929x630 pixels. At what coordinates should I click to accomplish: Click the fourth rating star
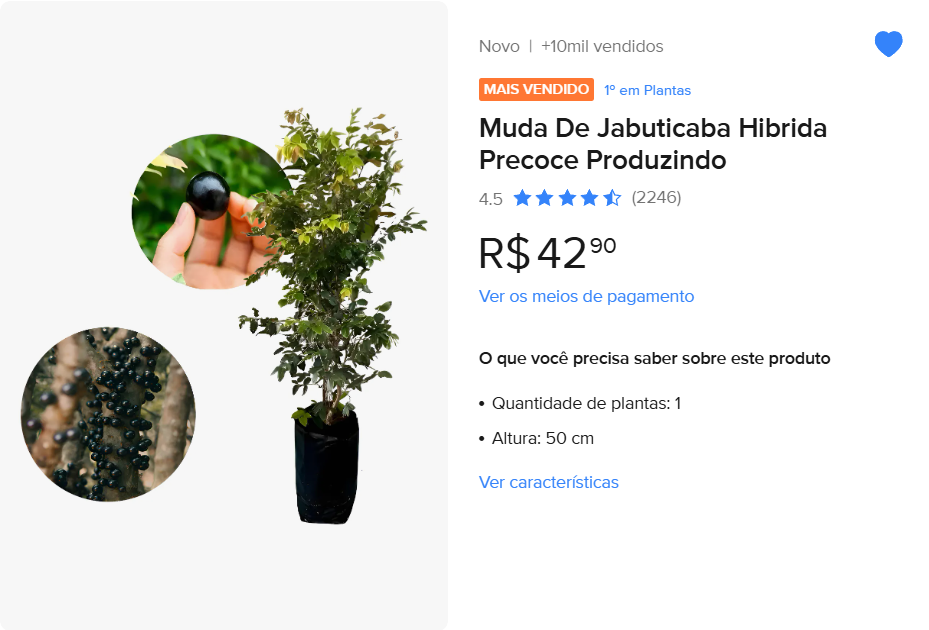590,197
